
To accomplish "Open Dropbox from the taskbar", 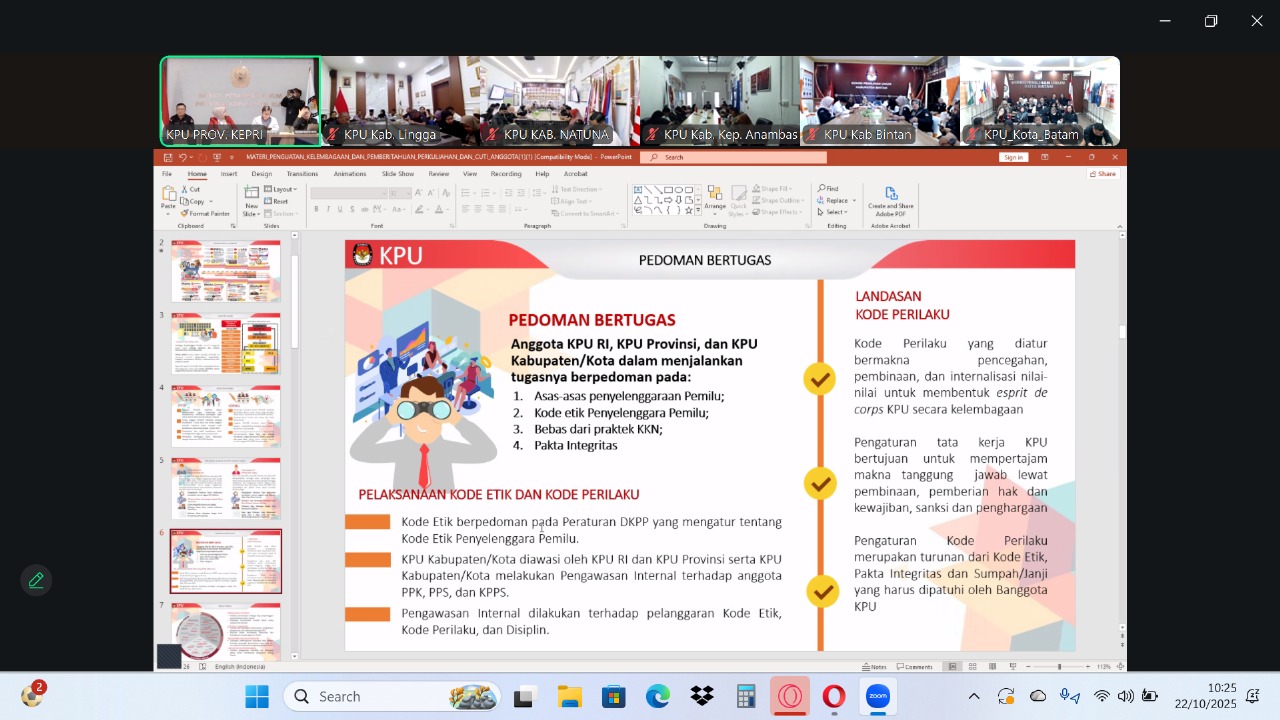I will (x=702, y=697).
